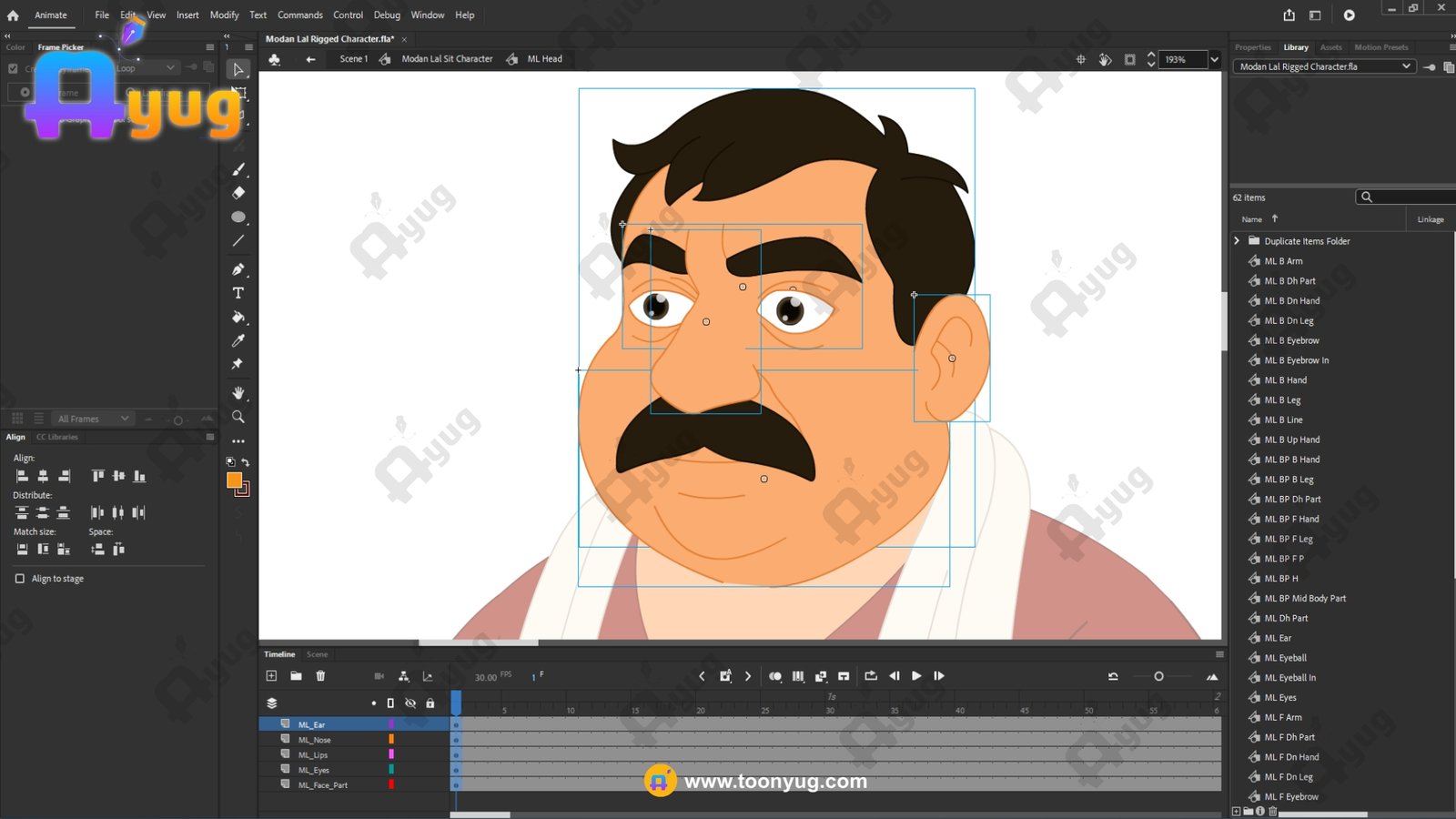The height and width of the screenshot is (819, 1456).
Task: Click the zoom stepper arrows beside 193%
Action: [x=1151, y=59]
